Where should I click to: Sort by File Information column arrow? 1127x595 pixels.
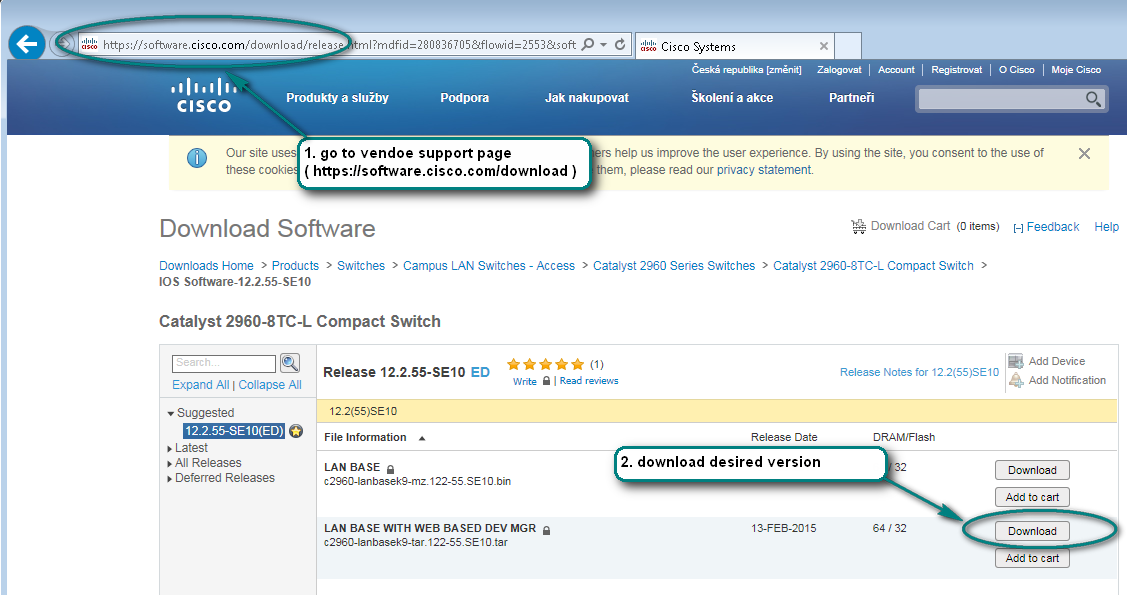click(422, 438)
